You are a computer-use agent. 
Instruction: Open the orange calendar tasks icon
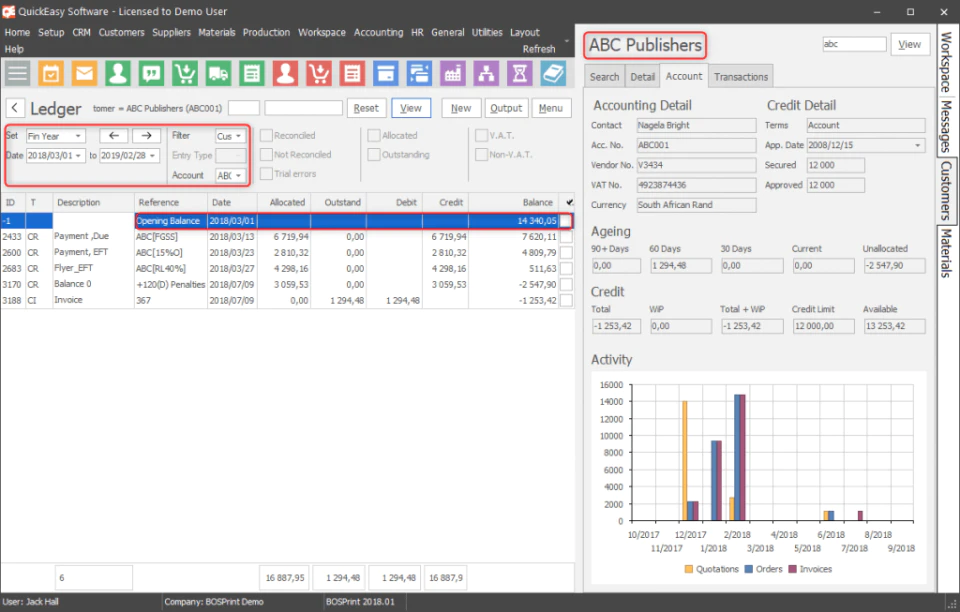pyautogui.click(x=51, y=73)
